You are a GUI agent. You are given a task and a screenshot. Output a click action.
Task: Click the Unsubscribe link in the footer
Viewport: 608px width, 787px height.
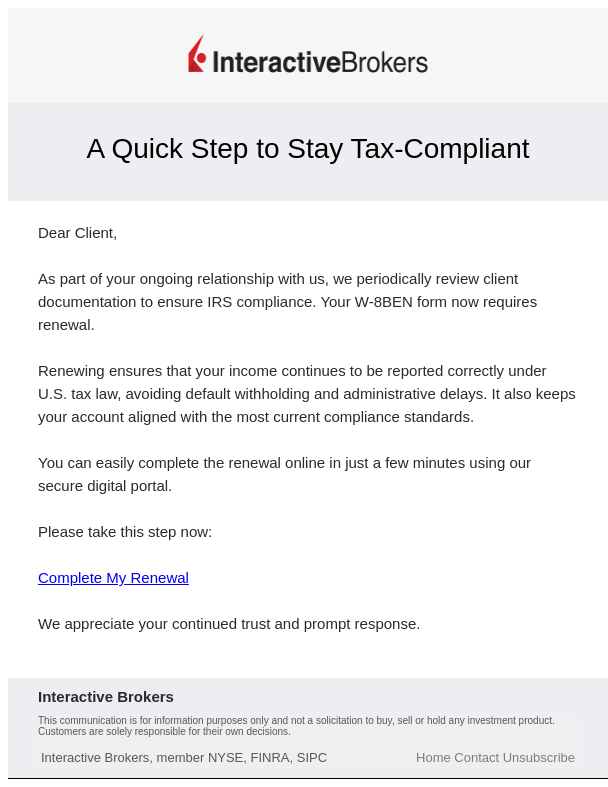click(539, 758)
